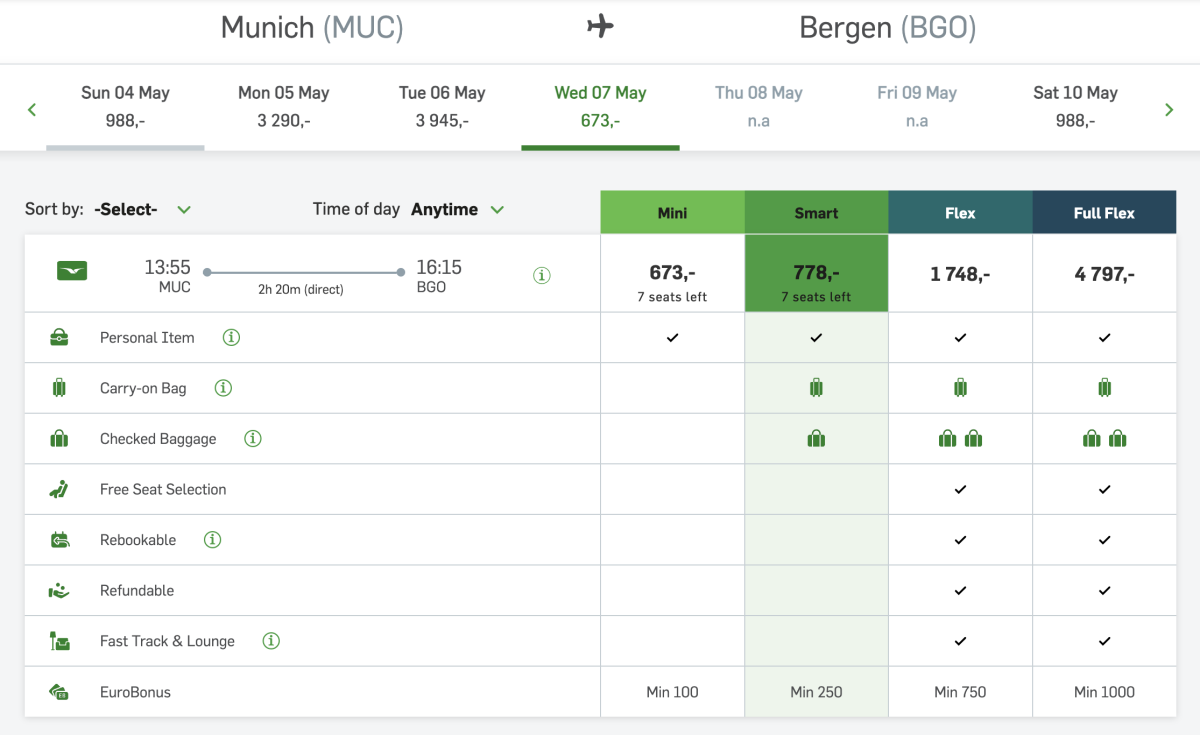1200x735 pixels.
Task: Pick the Flex fare 1 748,-
Action: click(x=960, y=274)
